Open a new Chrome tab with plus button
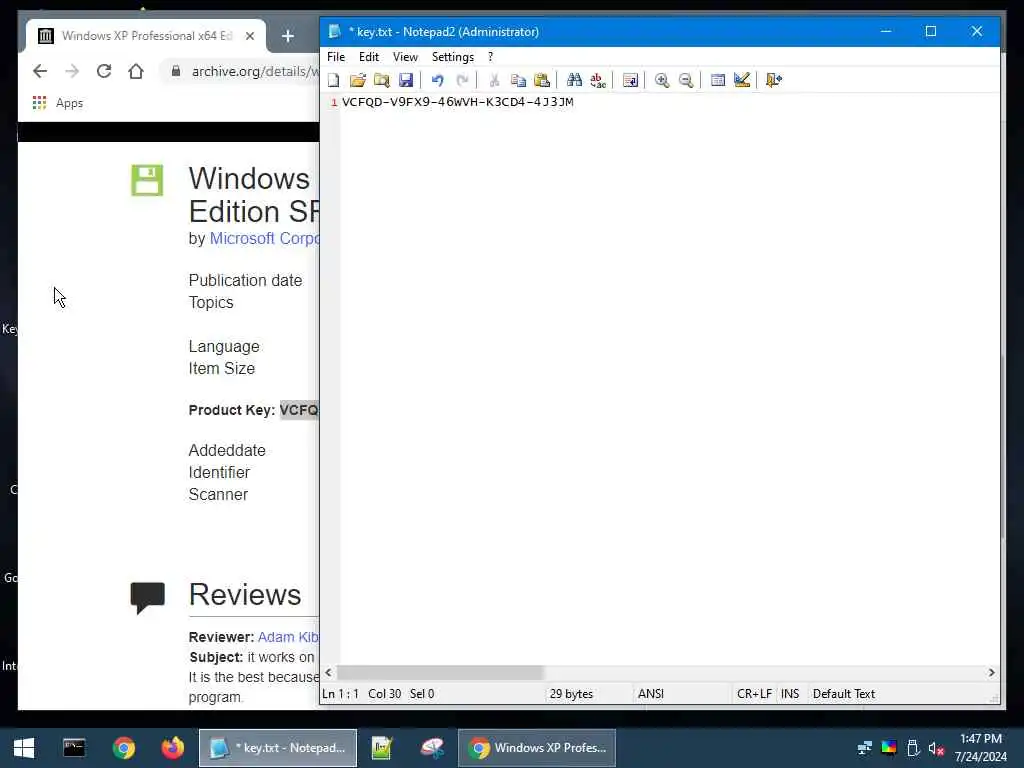Image resolution: width=1024 pixels, height=768 pixels. 288,36
